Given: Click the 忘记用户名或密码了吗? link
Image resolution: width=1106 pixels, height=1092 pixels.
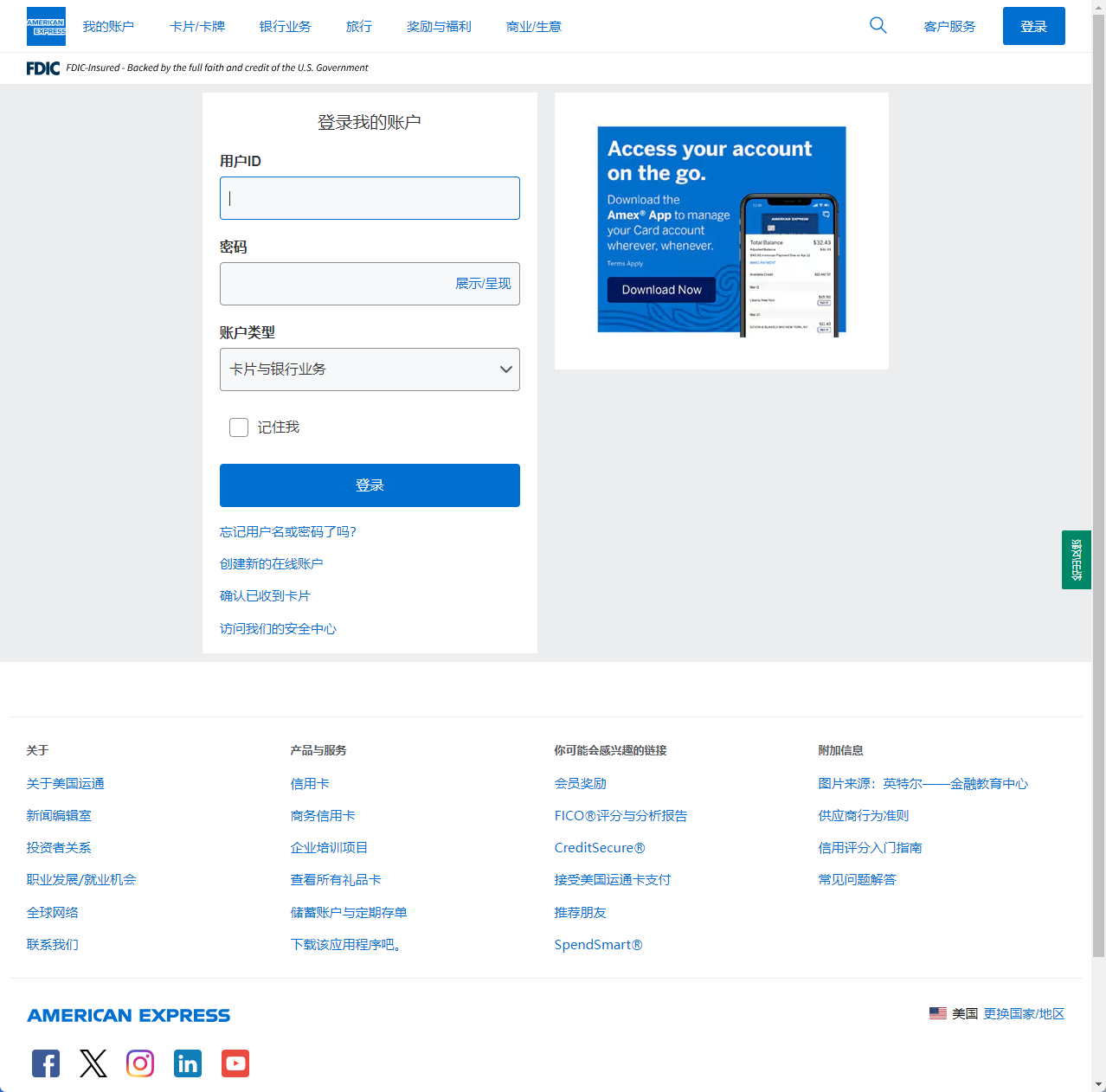Looking at the screenshot, I should click(x=288, y=531).
